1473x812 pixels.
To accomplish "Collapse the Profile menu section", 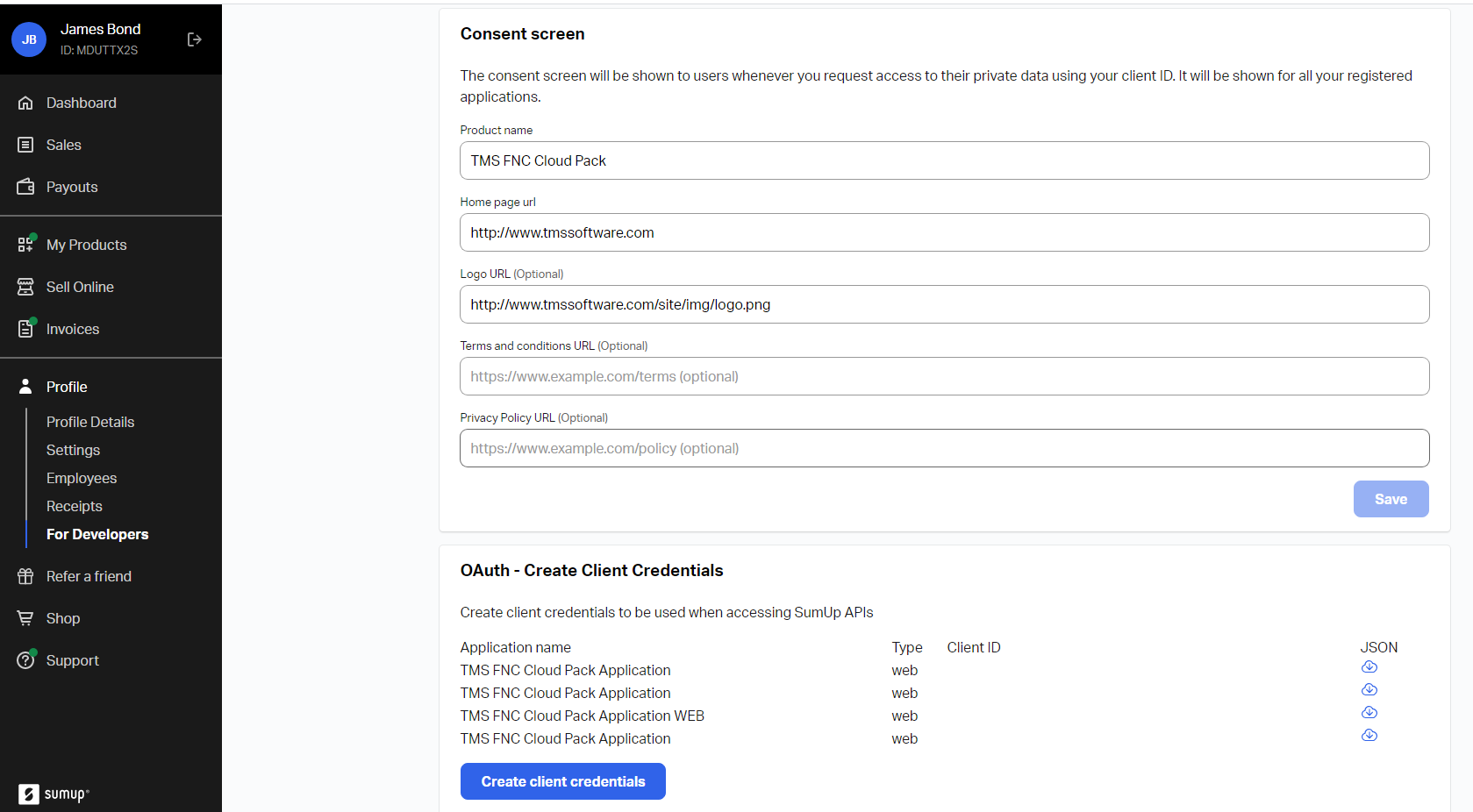I will [x=67, y=387].
